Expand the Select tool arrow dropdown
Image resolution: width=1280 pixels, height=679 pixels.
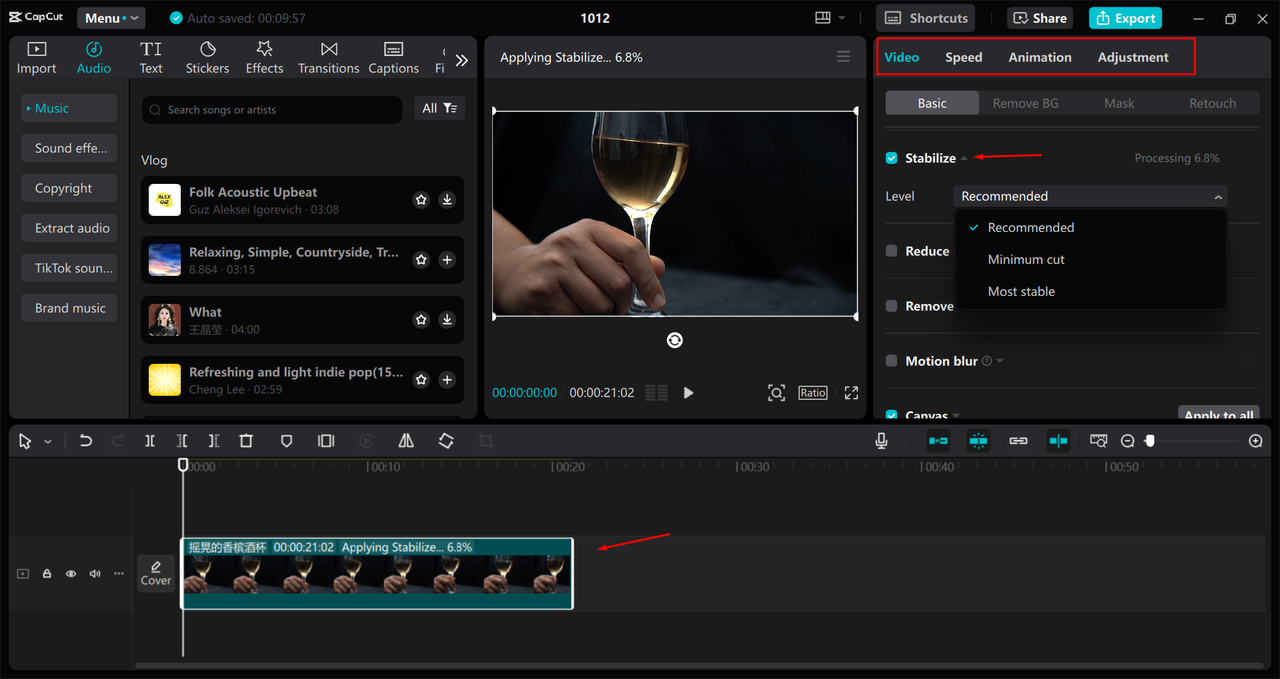pyautogui.click(x=47, y=442)
